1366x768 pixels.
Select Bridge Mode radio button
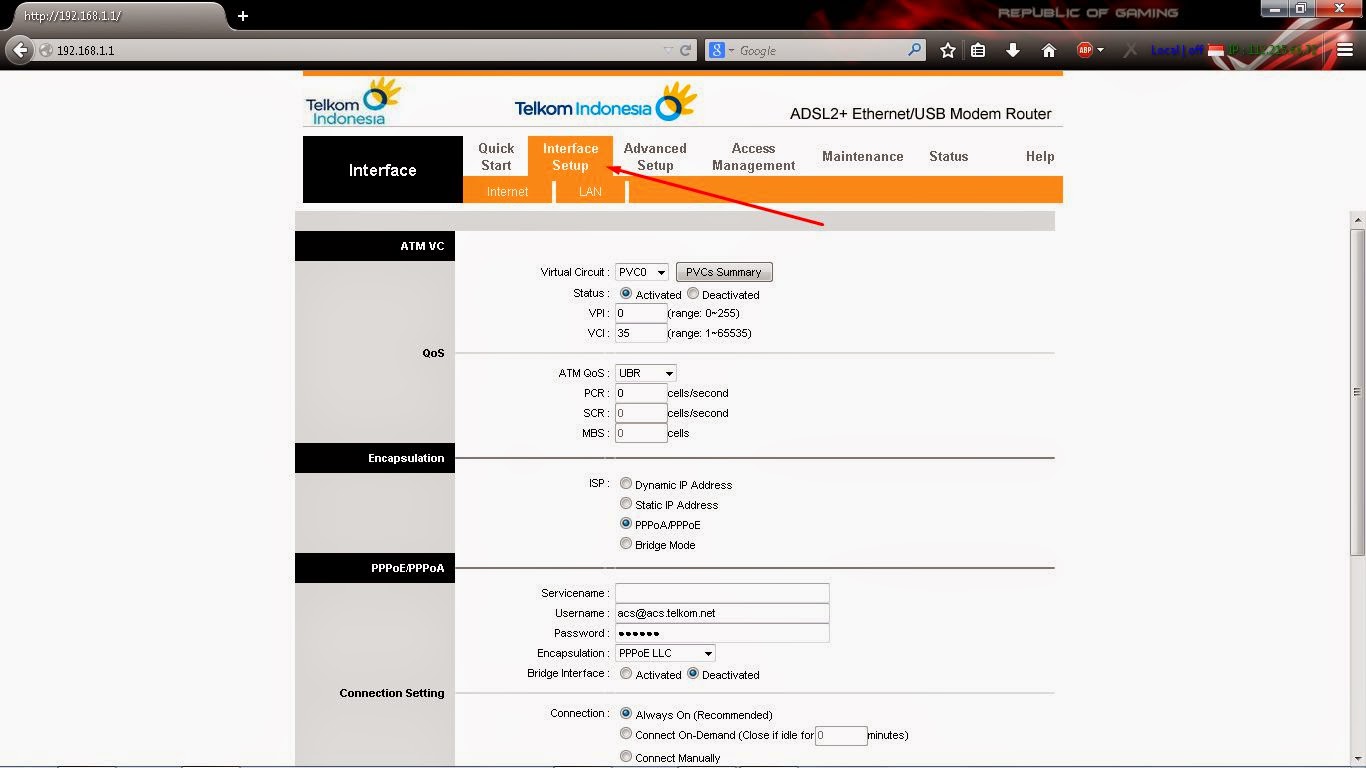626,544
